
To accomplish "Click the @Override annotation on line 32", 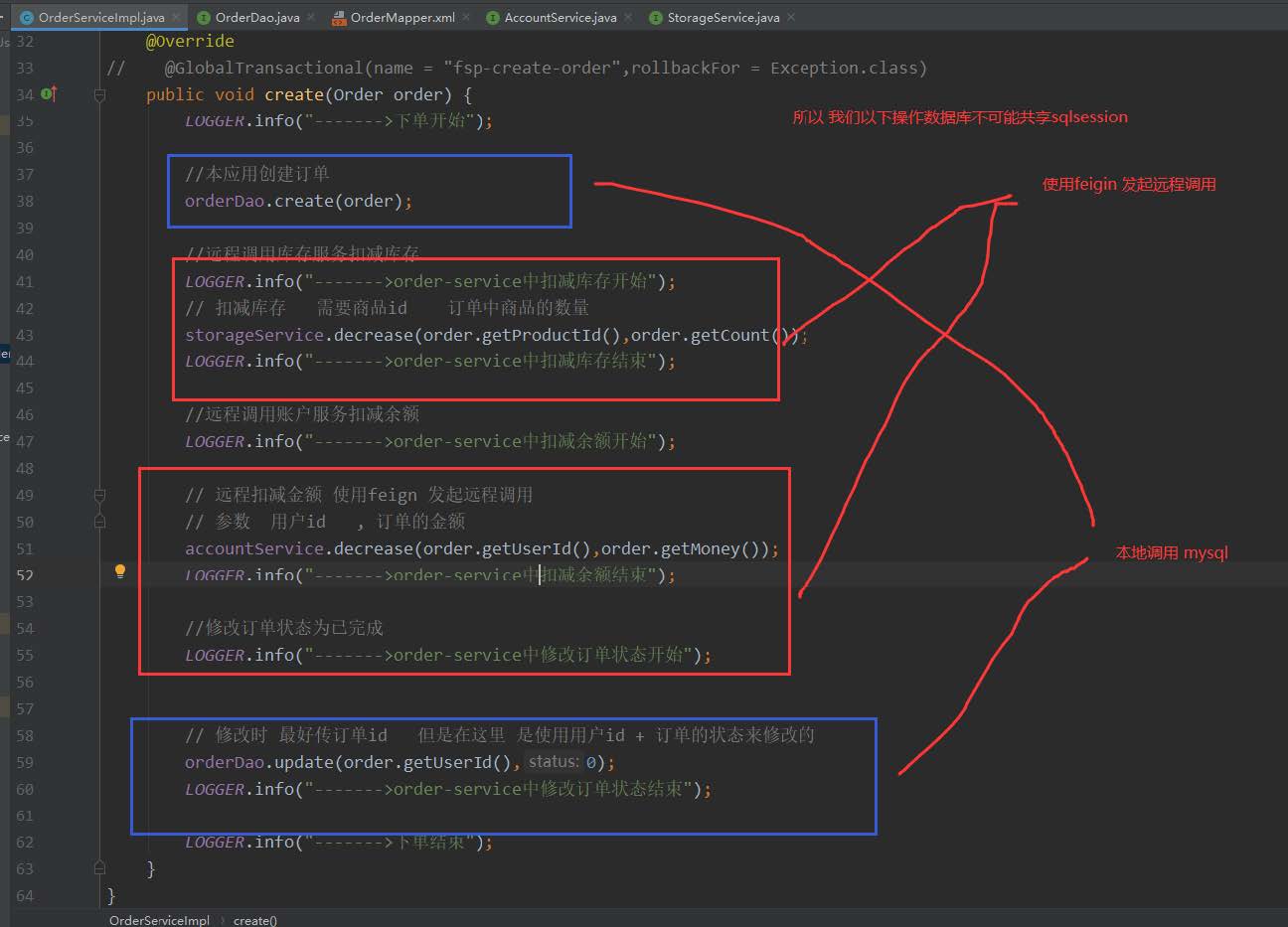I will coord(190,41).
